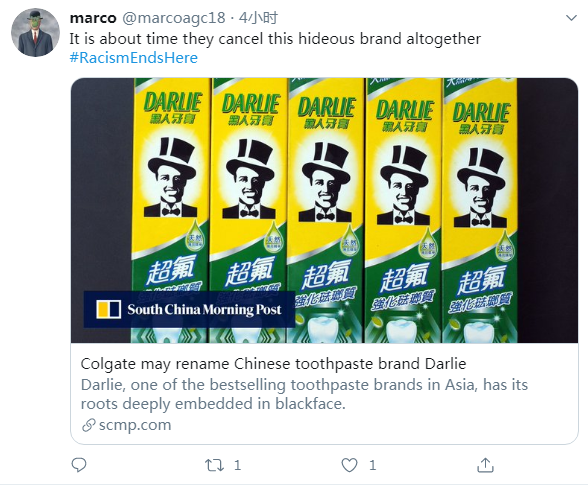
Task: Expand the tweet options chevron menu
Action: coord(571,18)
